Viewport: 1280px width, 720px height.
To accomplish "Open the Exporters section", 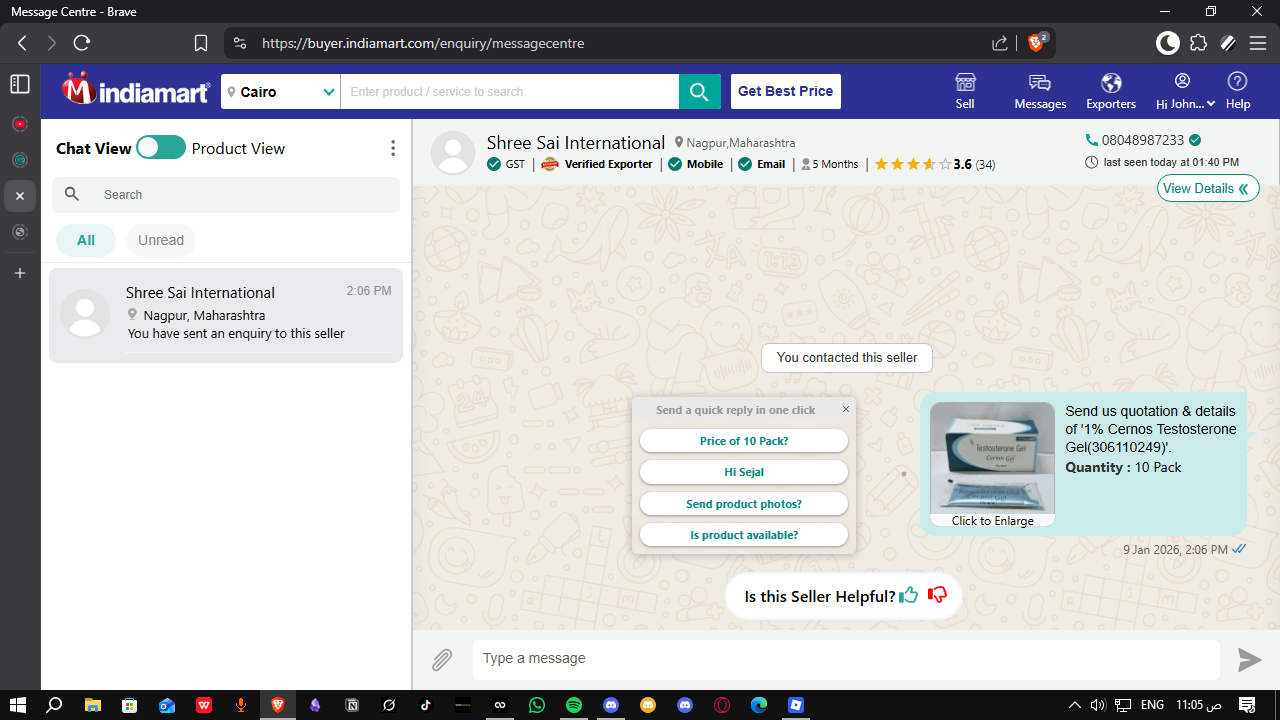I will click(x=1111, y=91).
